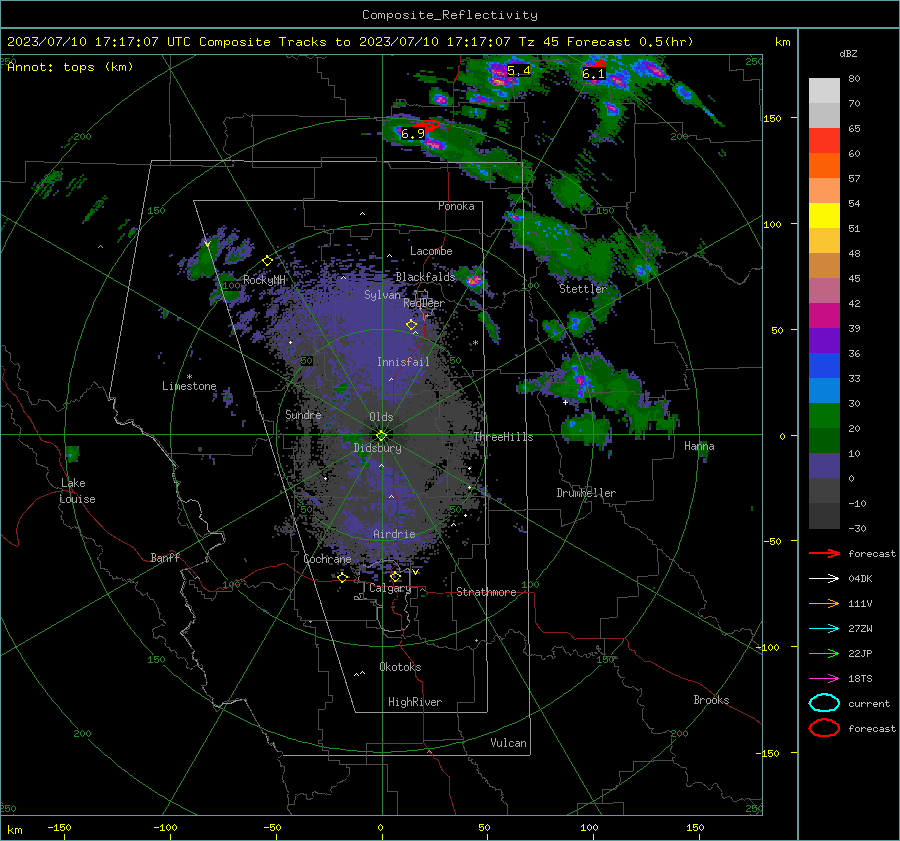This screenshot has width=900, height=841.
Task: Select the yellow diamond marker near Cochrane
Action: 343,577
